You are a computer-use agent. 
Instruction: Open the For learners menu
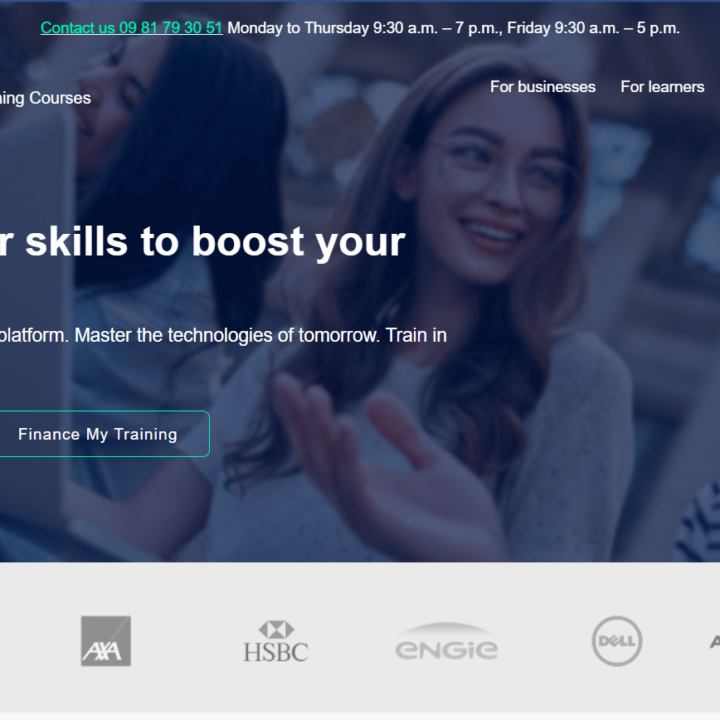click(x=662, y=87)
